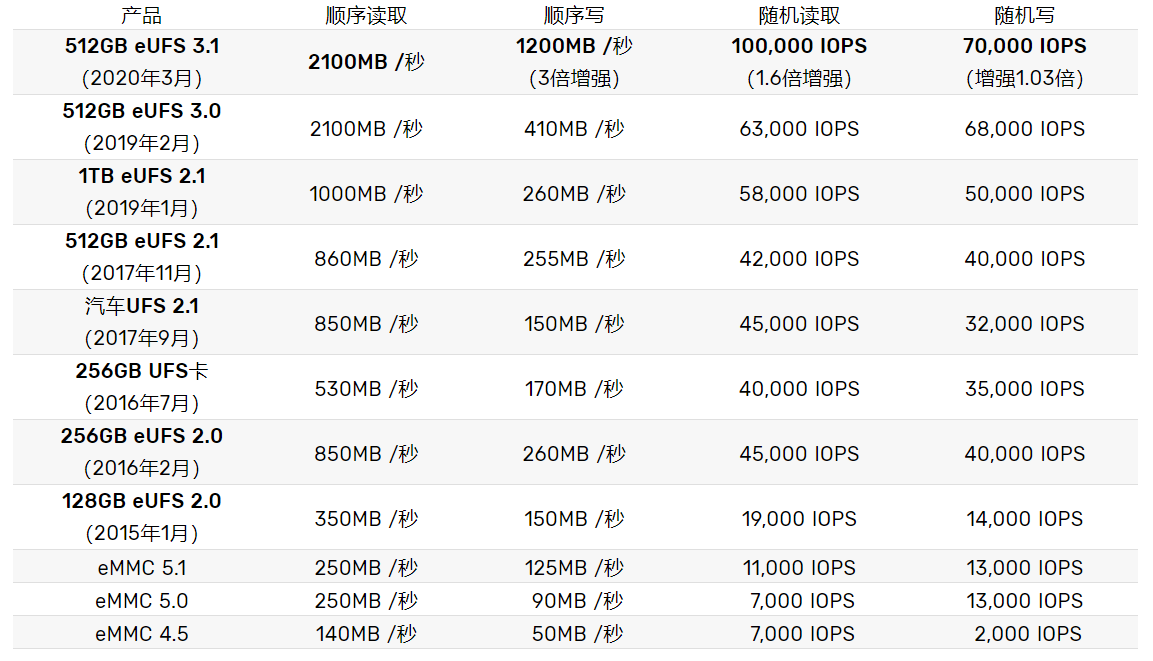This screenshot has width=1153, height=661.
Task: Select the 512GB eUFS 3.0 product cell
Action: coord(142,126)
